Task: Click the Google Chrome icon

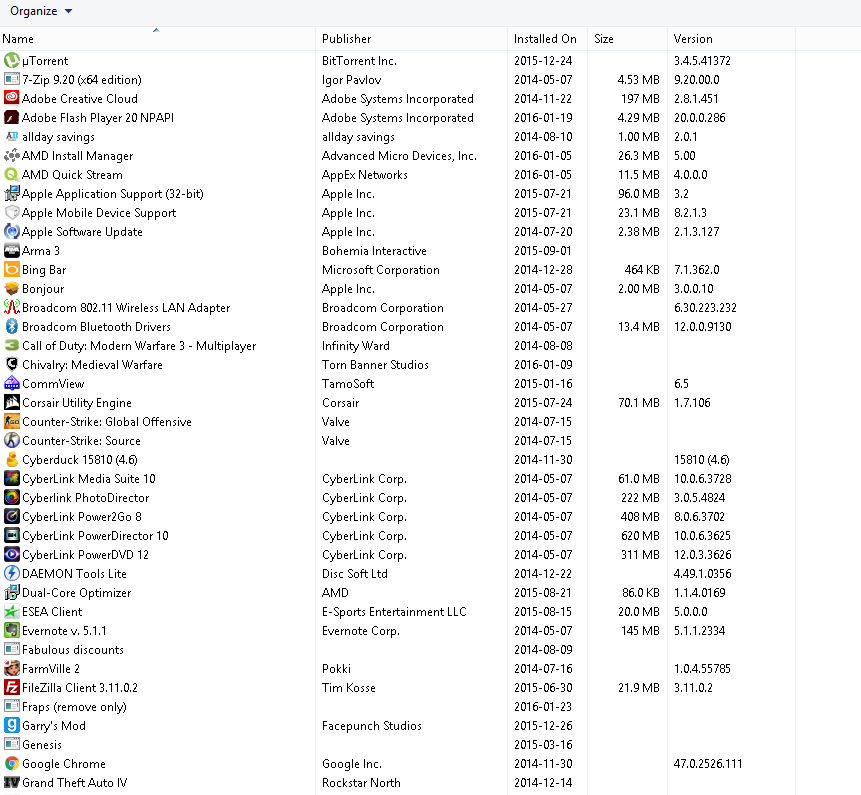Action: (x=12, y=764)
